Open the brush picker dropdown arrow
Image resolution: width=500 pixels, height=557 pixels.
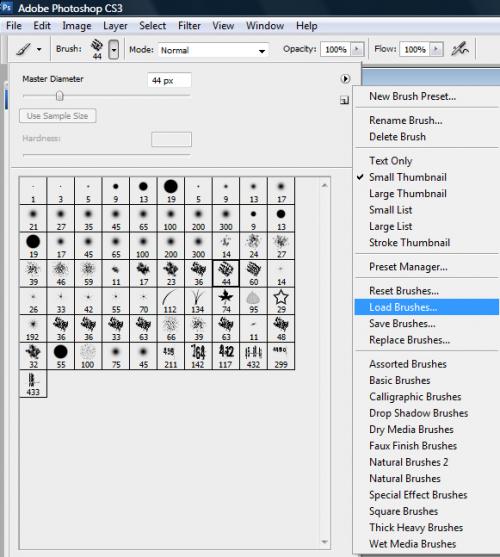(114, 49)
